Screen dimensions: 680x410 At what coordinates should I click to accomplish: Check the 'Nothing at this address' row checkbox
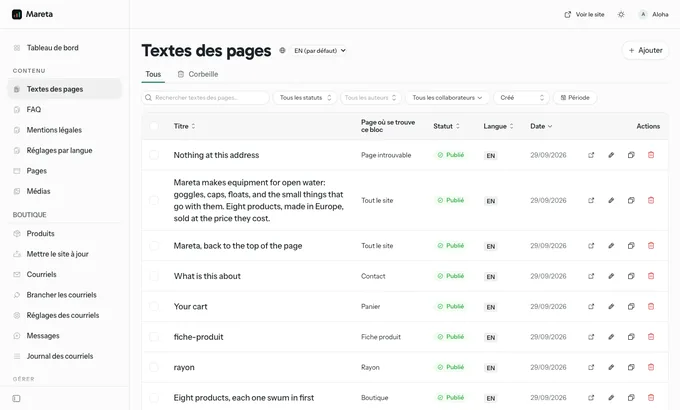pos(154,155)
